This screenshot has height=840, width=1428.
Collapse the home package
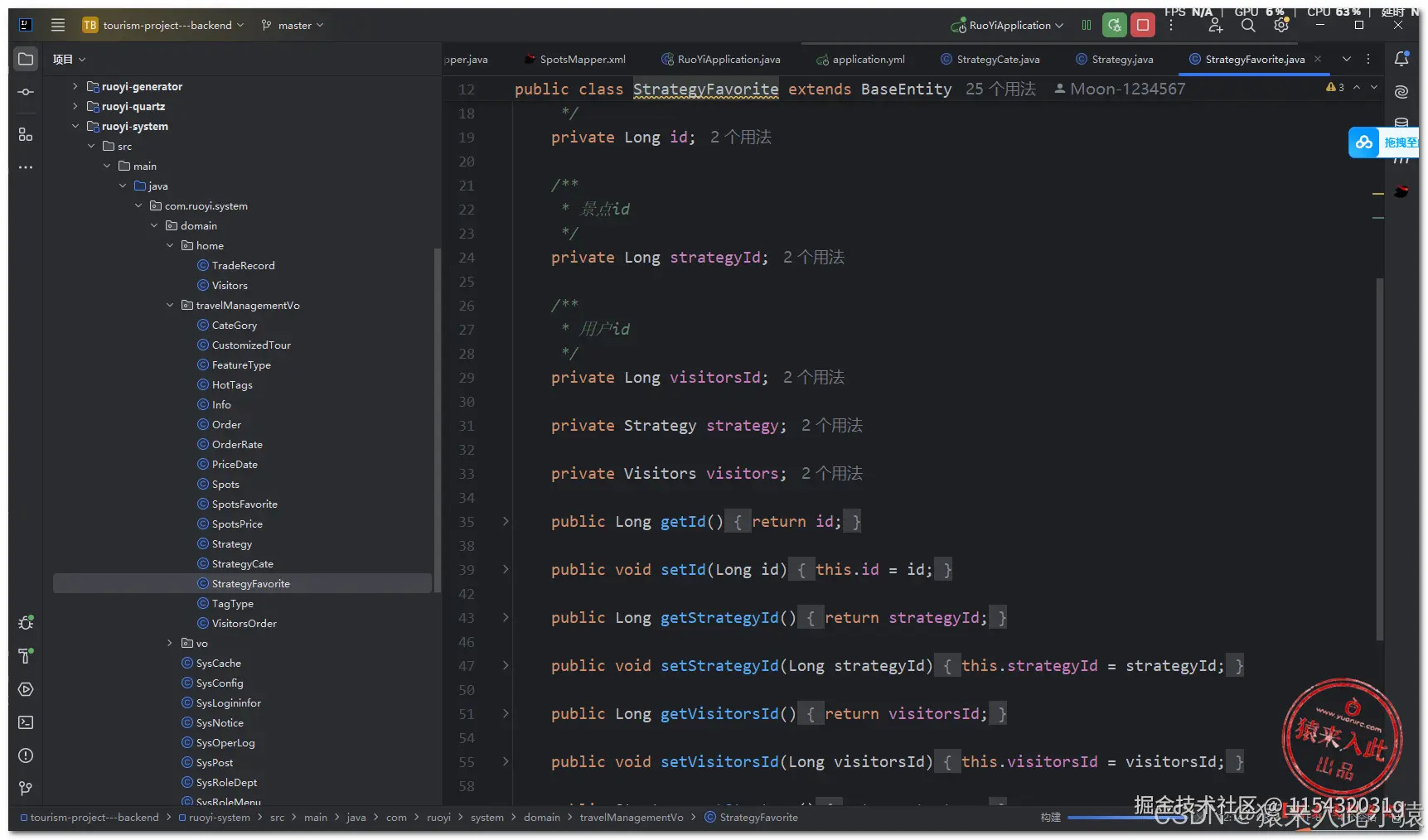click(170, 245)
